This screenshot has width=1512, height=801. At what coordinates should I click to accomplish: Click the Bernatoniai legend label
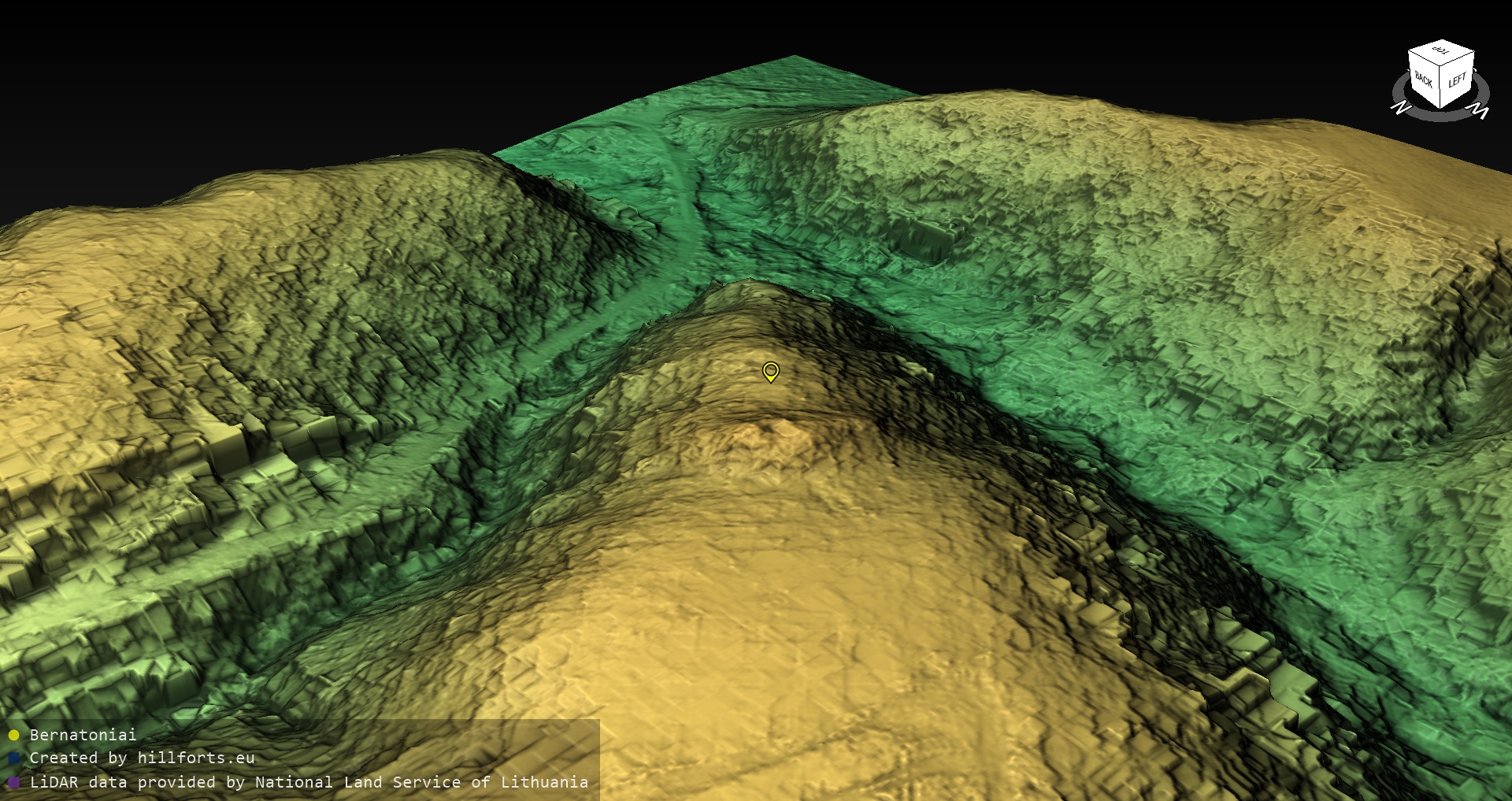click(83, 735)
